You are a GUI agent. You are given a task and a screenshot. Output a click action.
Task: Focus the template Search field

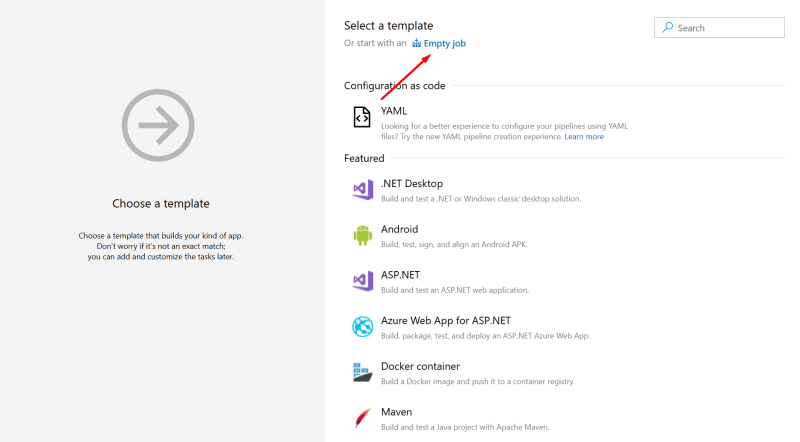(x=719, y=28)
